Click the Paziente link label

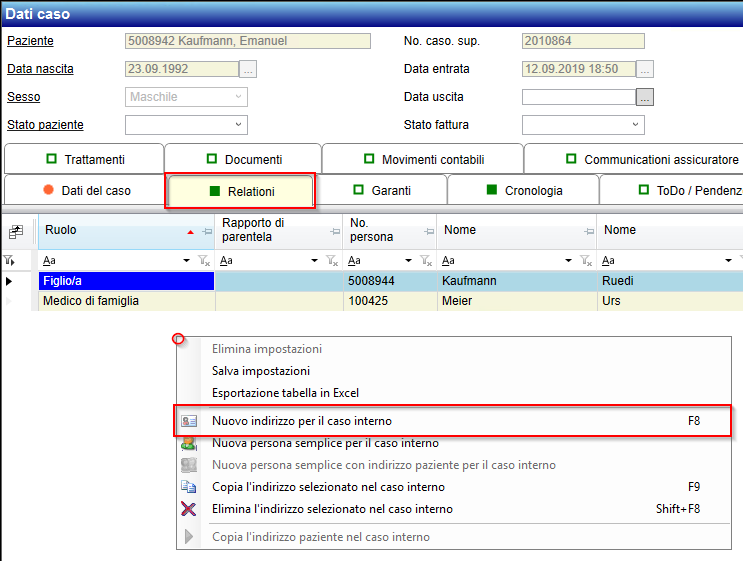[x=30, y=41]
